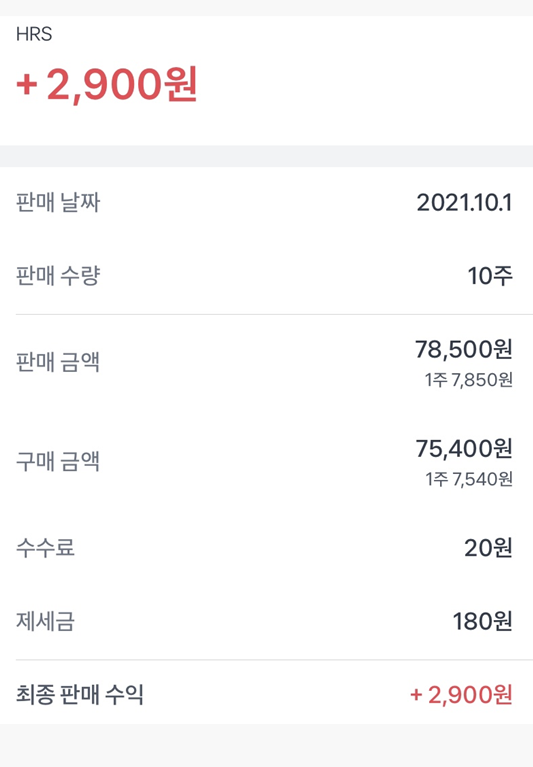The height and width of the screenshot is (767, 533).
Task: Tap the 수수료 fee label
Action: pos(45,547)
